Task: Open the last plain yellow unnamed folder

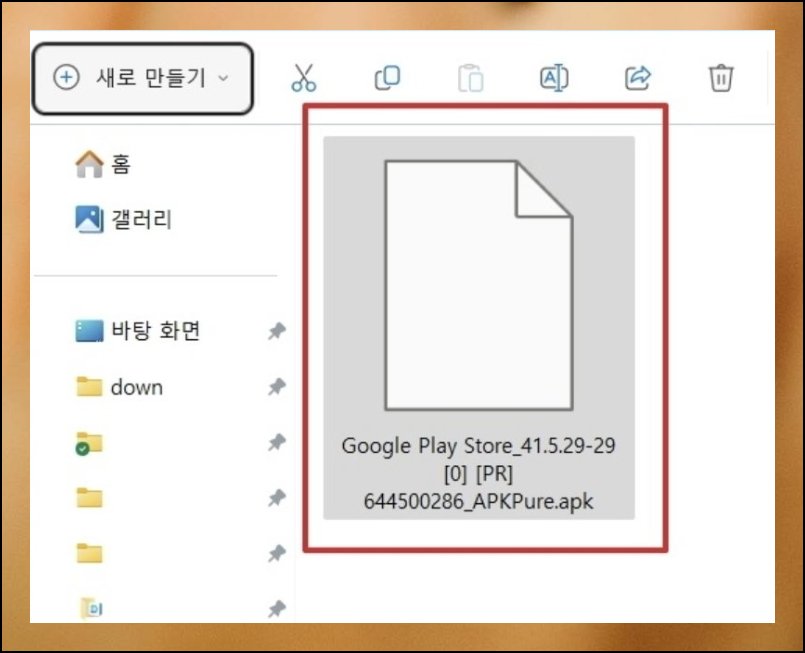Action: coord(89,553)
